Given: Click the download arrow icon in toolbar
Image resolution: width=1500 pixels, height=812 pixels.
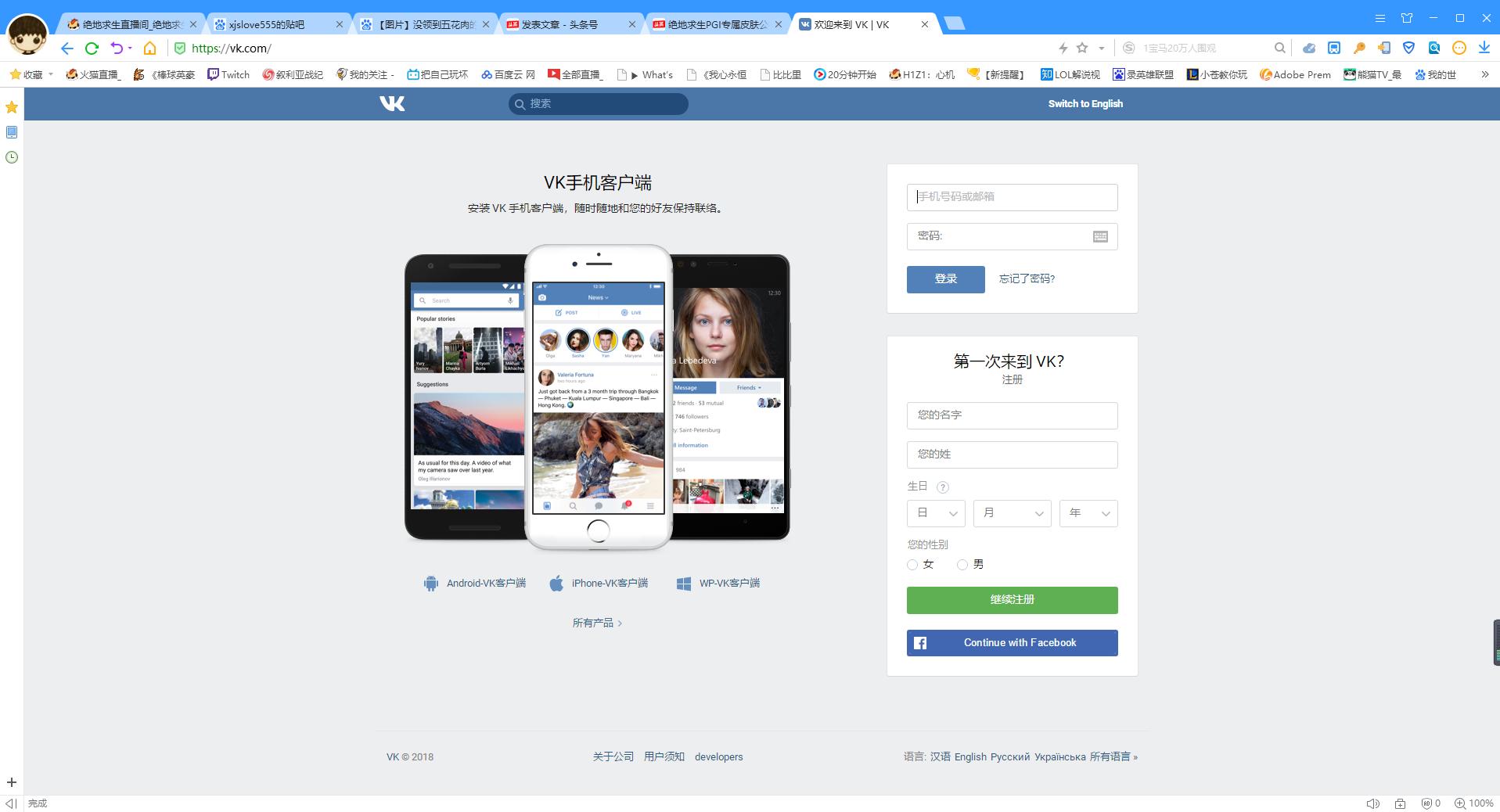Looking at the screenshot, I should (1484, 48).
